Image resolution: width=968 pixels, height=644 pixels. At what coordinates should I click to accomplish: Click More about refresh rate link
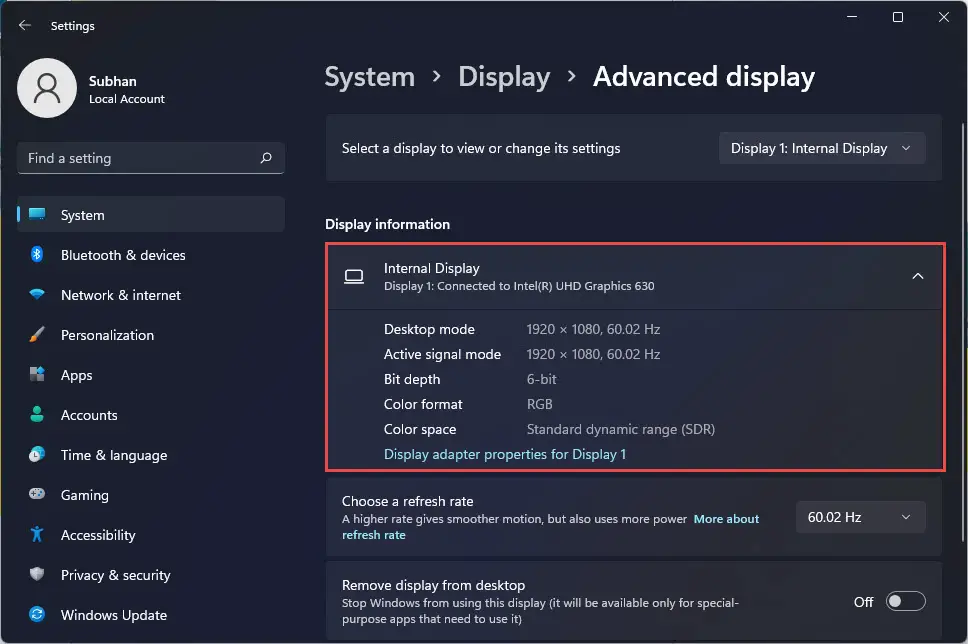(x=726, y=518)
